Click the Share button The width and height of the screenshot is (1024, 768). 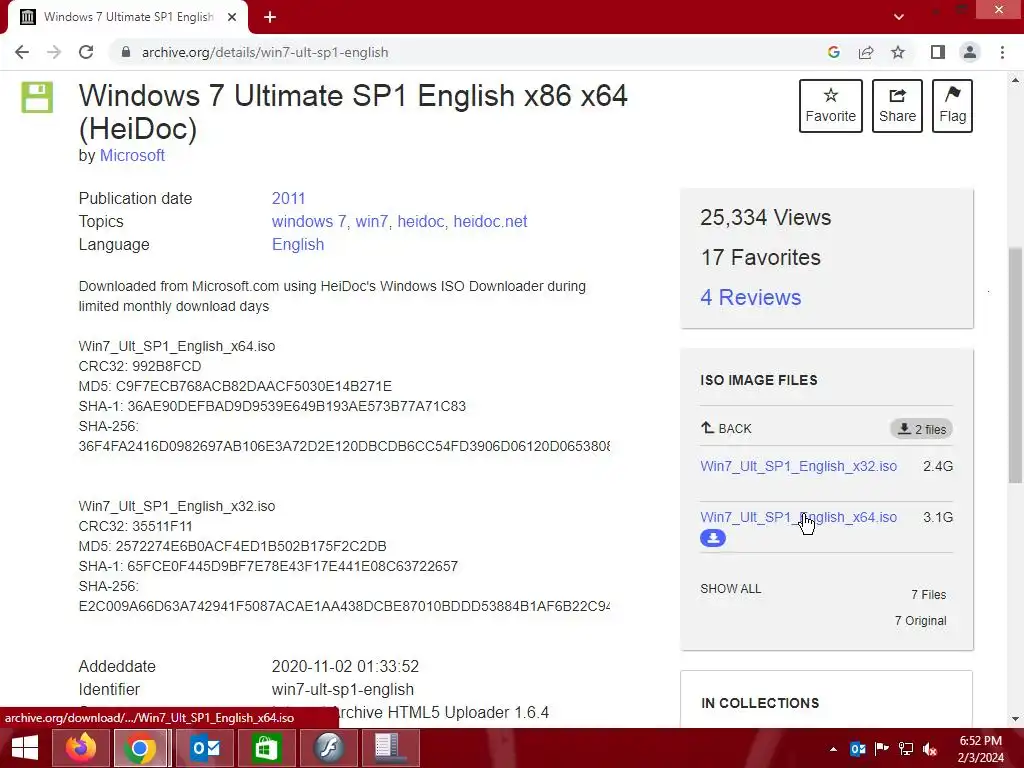pos(897,106)
